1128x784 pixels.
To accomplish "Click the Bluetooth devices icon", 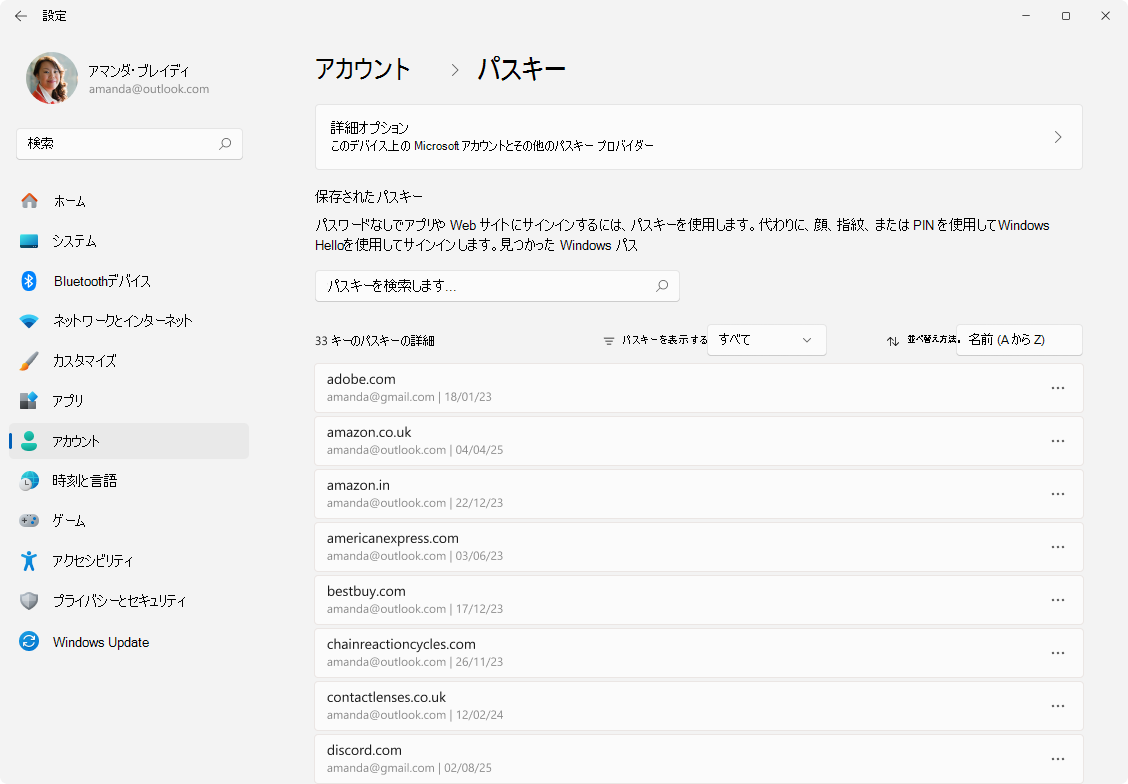I will pos(29,281).
